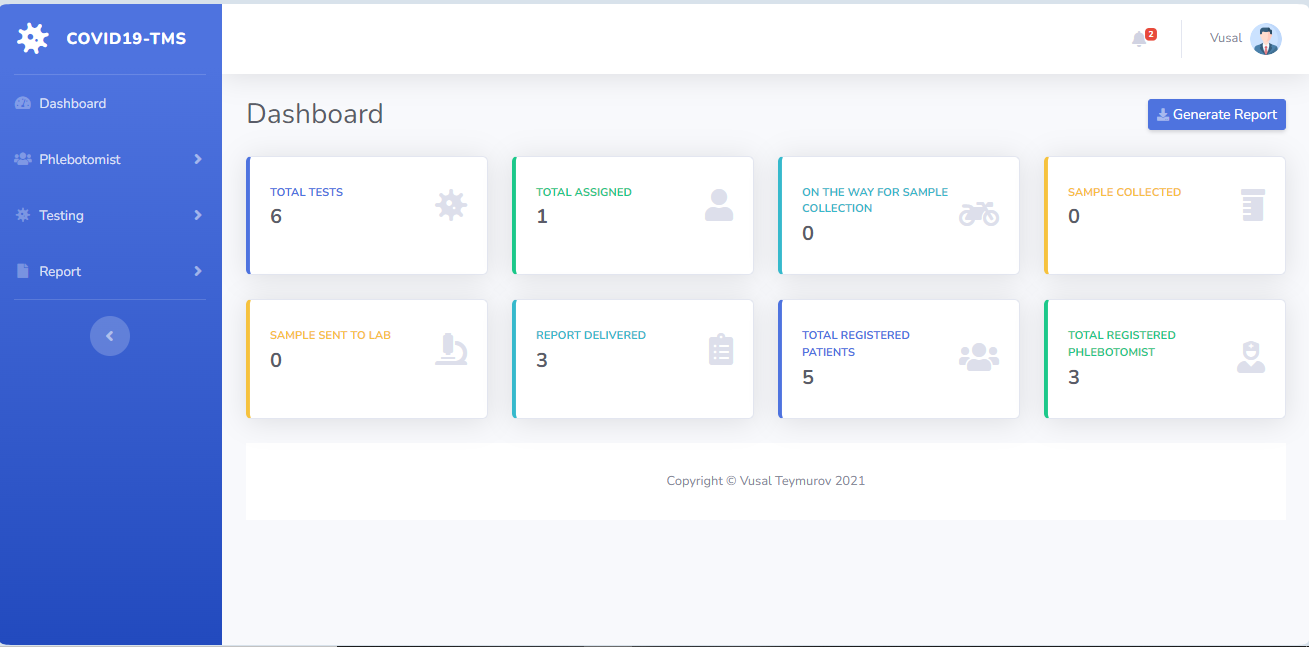Click the person icon in Total Assigned card

tap(718, 205)
